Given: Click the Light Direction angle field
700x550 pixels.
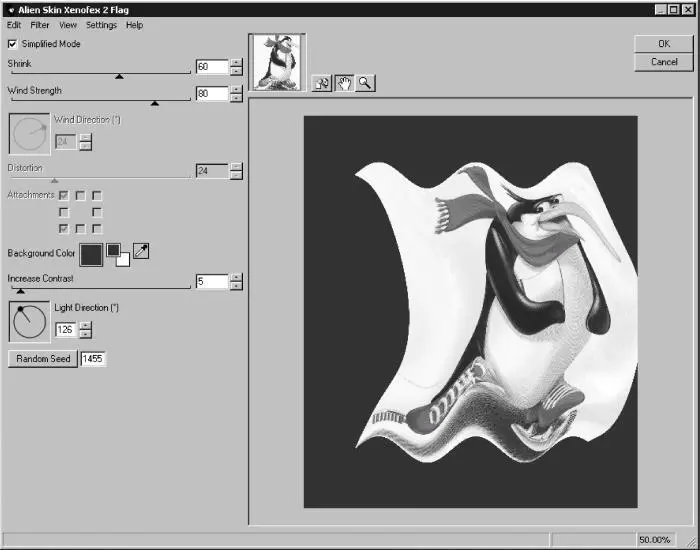Looking at the screenshot, I should click(66, 329).
